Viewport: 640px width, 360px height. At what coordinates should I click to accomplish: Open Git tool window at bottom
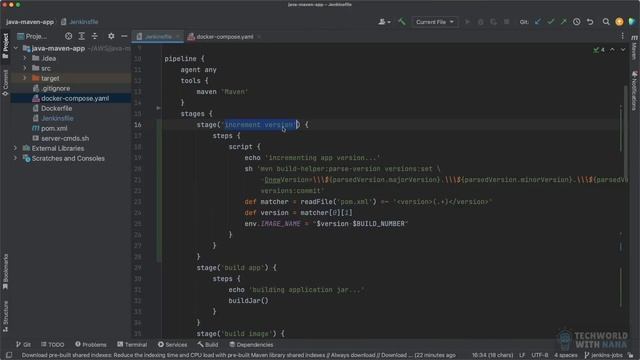pos(23,344)
